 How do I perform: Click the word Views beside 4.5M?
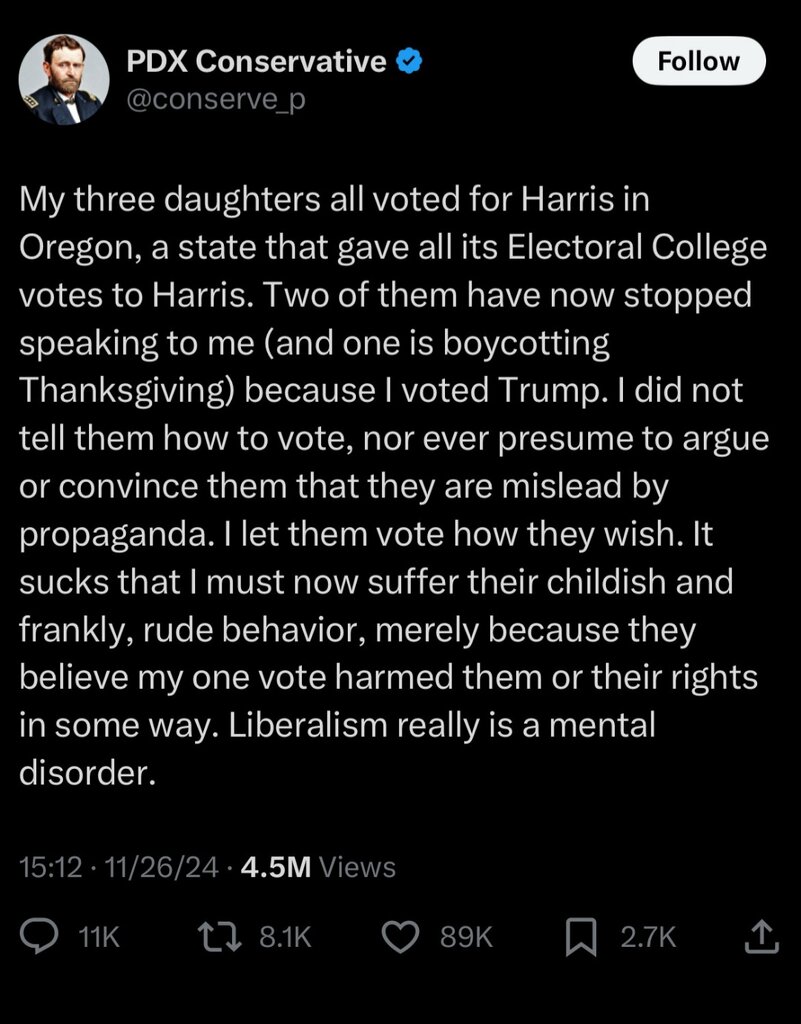click(358, 867)
